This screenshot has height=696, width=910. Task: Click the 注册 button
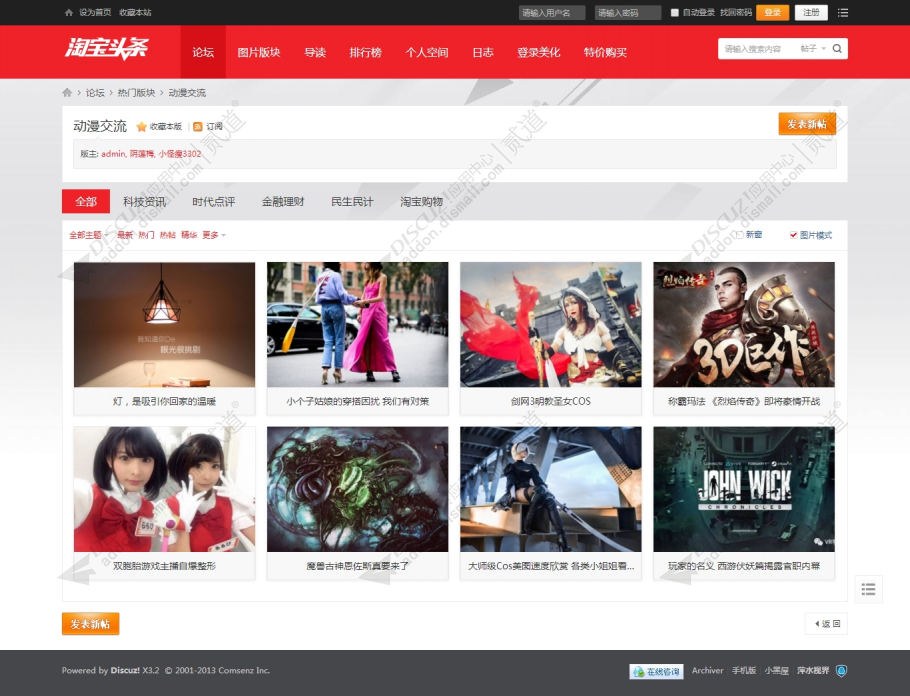coord(811,12)
